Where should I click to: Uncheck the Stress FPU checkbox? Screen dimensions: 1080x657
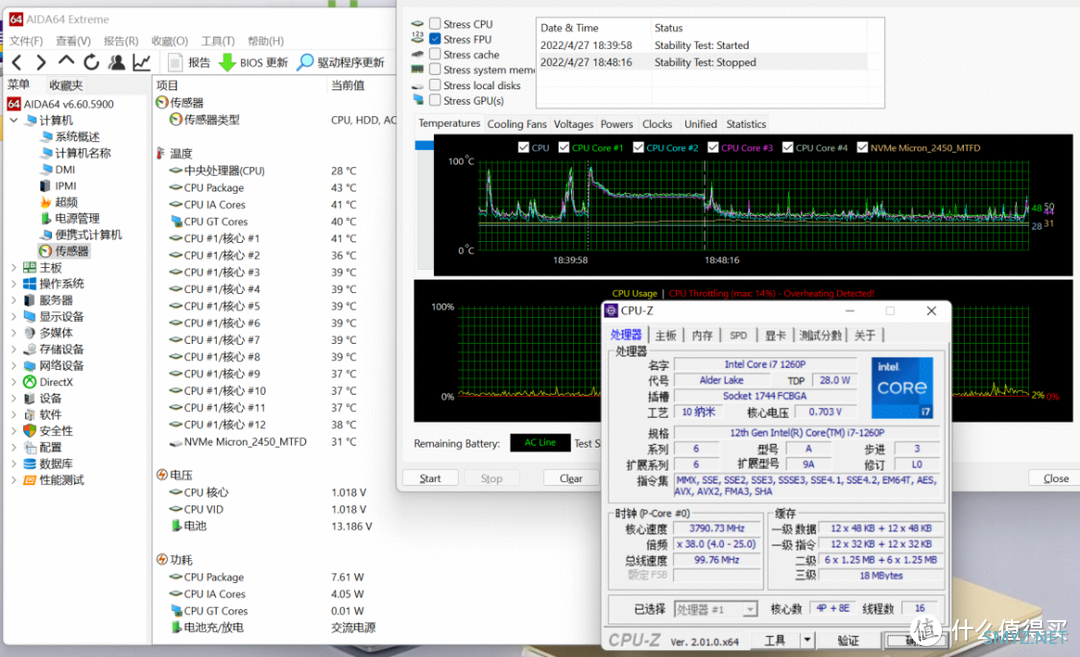[435, 39]
